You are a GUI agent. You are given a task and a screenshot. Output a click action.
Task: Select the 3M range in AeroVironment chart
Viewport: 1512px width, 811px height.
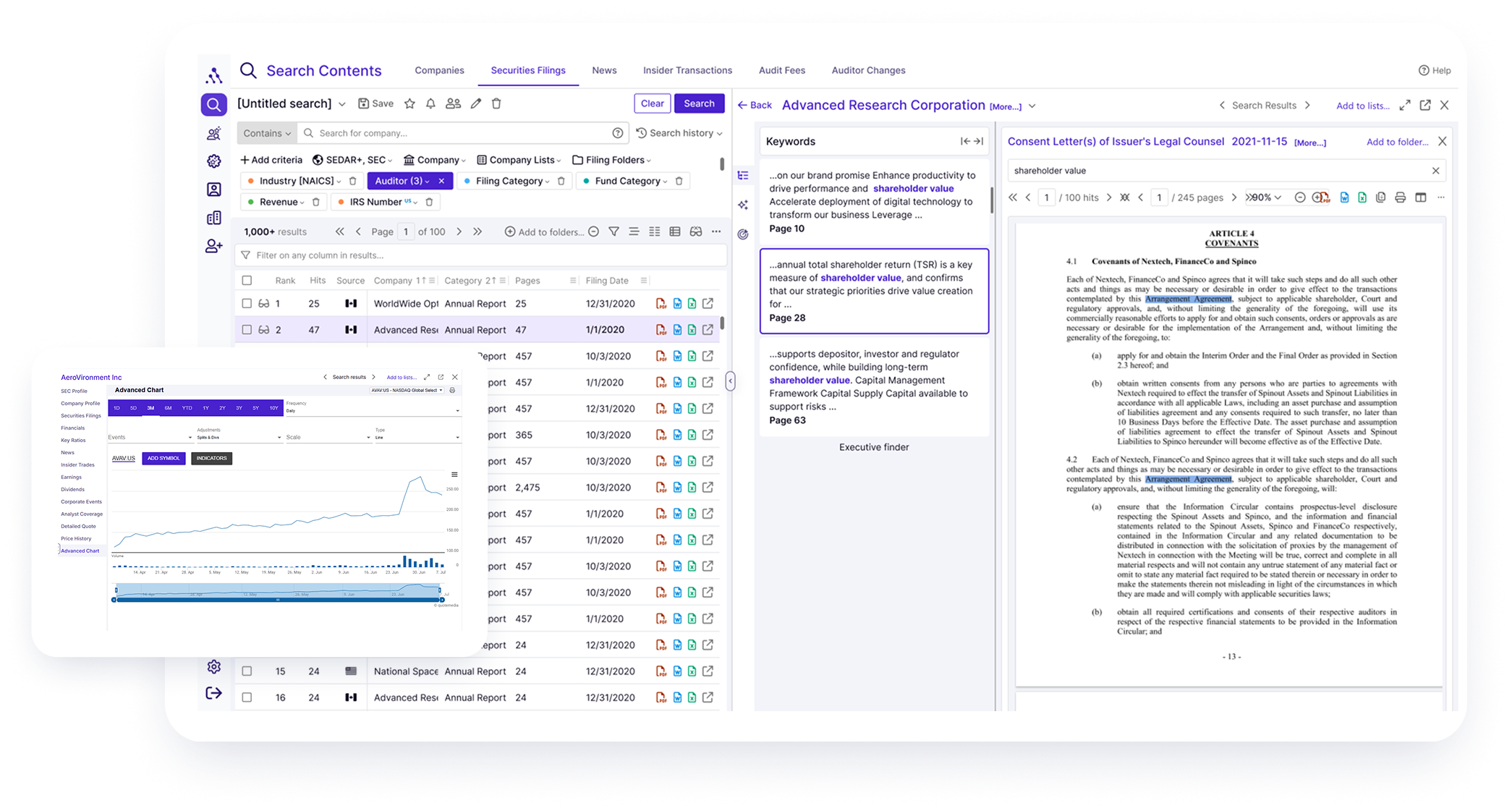[x=150, y=408]
